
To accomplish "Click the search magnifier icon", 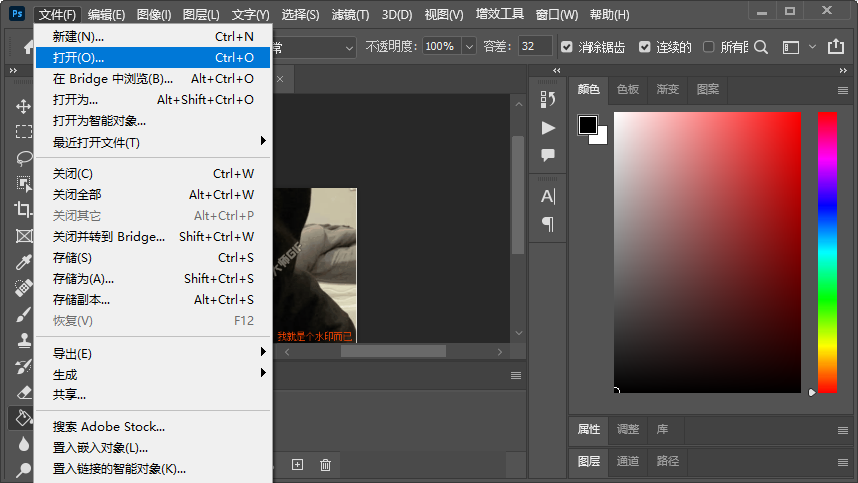I will pos(761,47).
